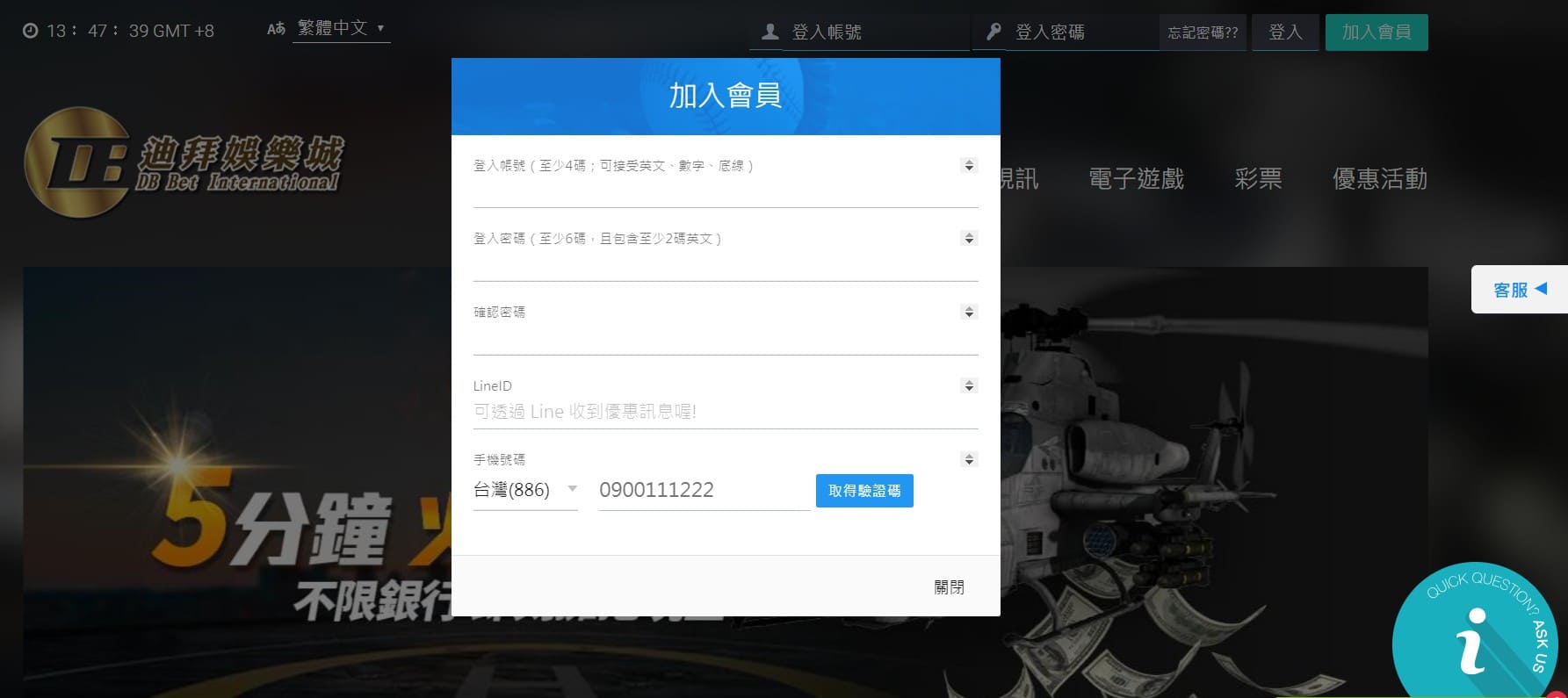Click the stepper icon on 確認密碼 row

tap(969, 312)
